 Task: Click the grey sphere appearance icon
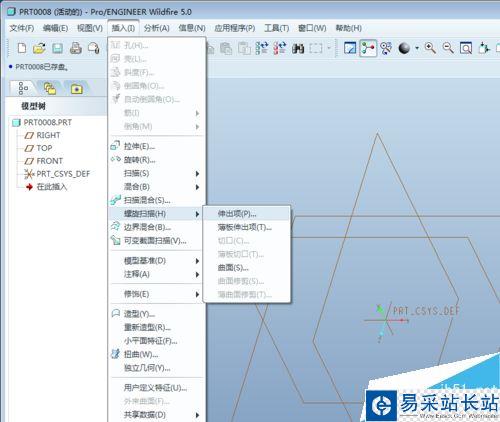pyautogui.click(x=404, y=48)
